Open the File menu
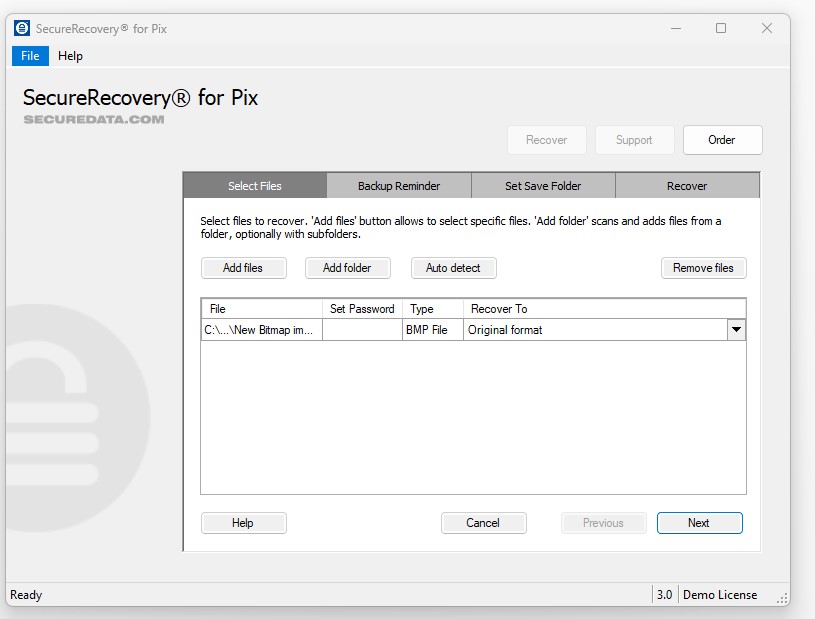The width and height of the screenshot is (815, 619). [x=30, y=56]
